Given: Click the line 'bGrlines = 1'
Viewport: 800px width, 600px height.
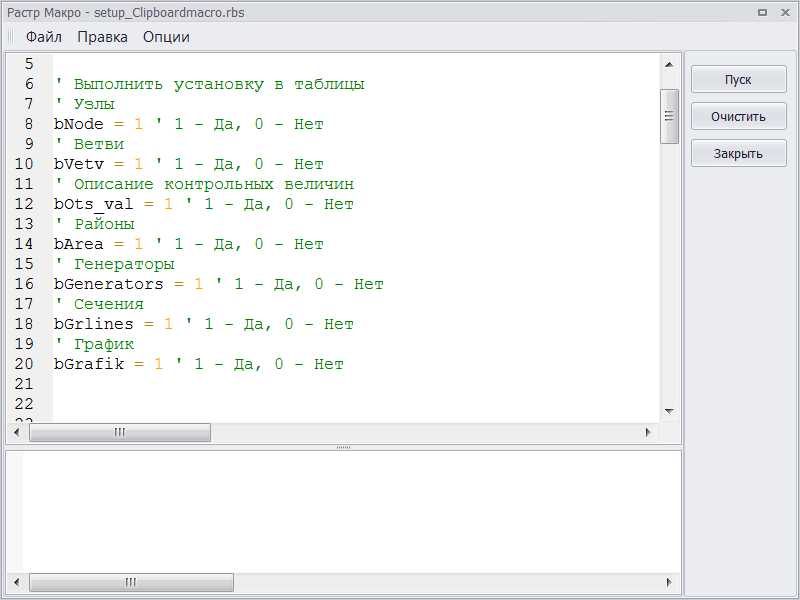Looking at the screenshot, I should point(204,324).
